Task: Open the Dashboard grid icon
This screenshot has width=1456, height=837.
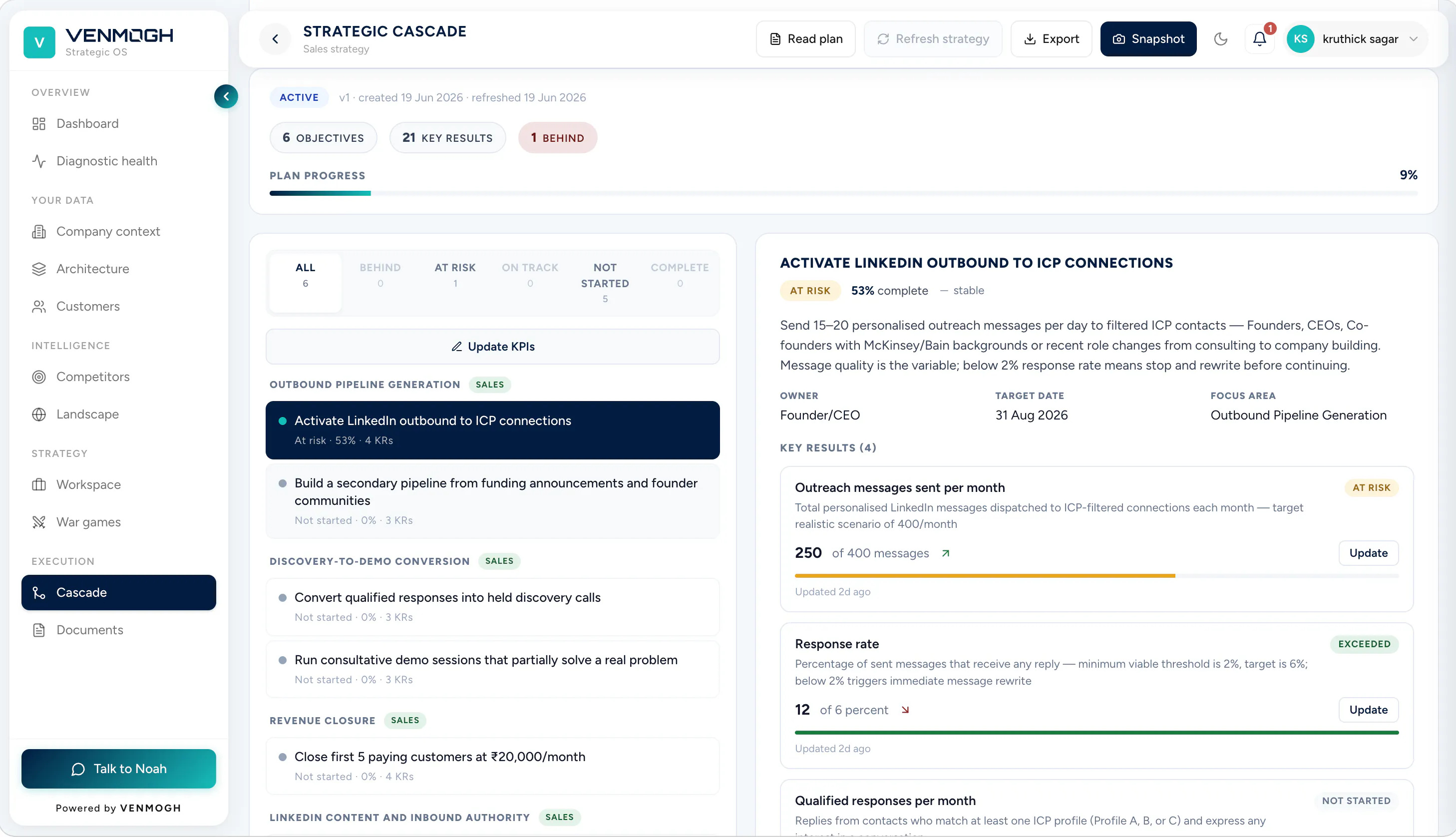Action: coord(39,123)
